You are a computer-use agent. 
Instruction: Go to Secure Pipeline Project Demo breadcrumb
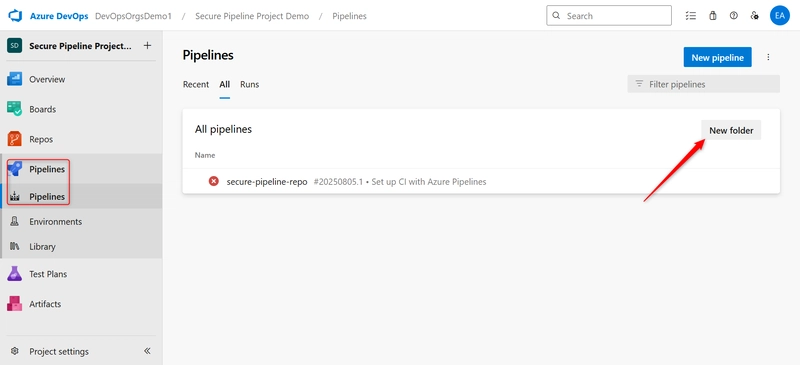point(252,16)
